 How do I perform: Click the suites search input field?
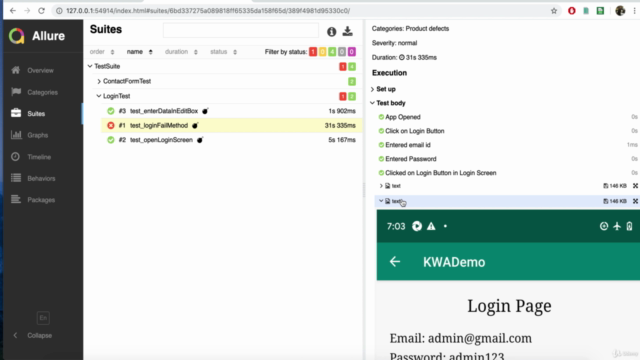pyautogui.click(x=240, y=31)
